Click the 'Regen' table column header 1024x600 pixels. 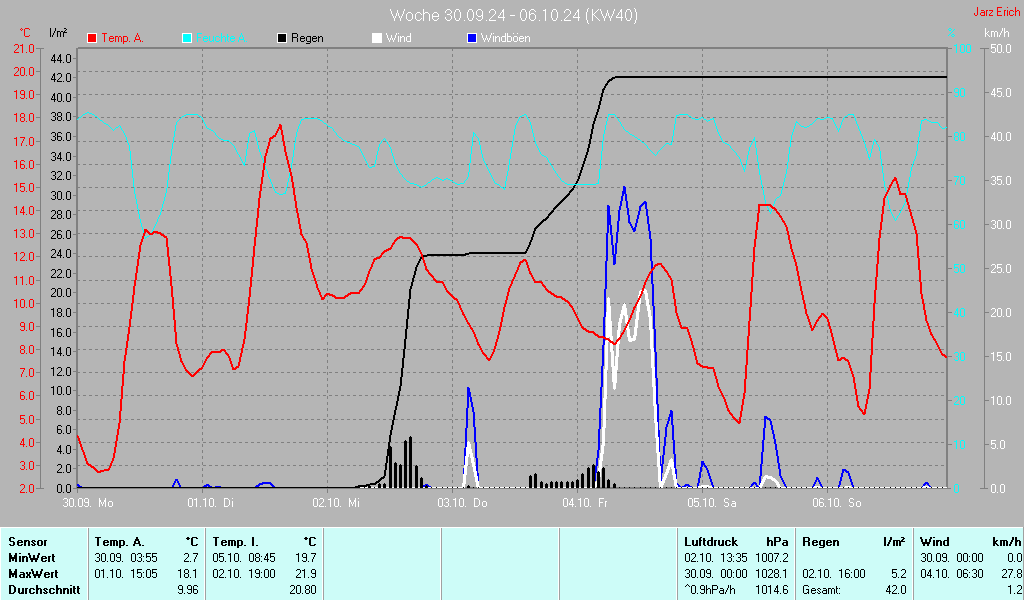820,542
